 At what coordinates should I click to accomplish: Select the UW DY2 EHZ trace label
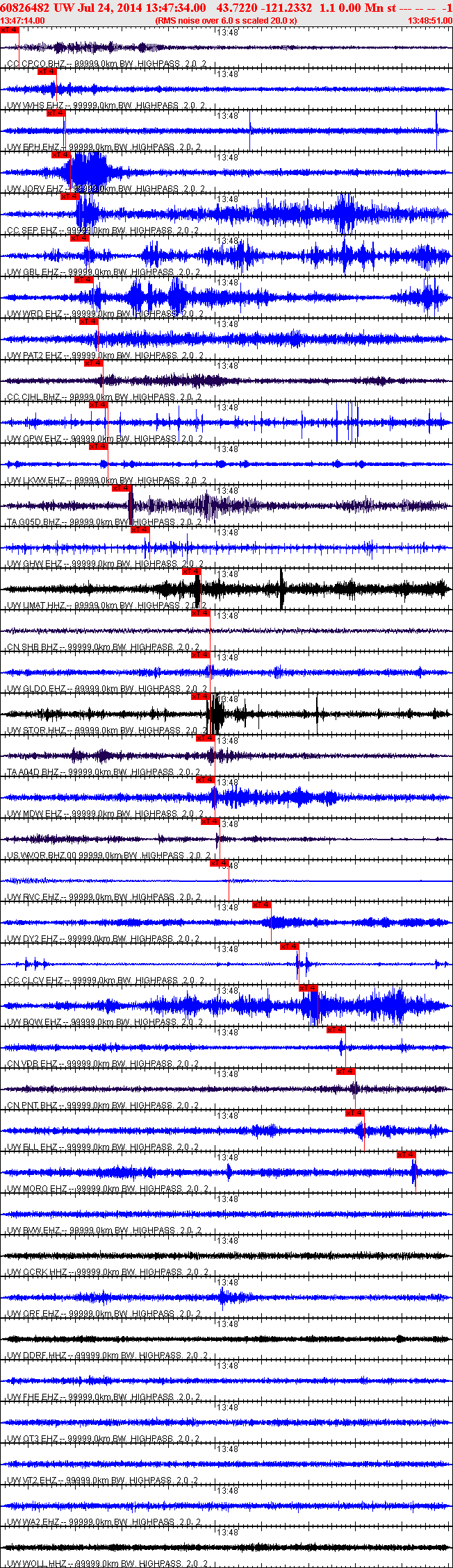(104, 939)
